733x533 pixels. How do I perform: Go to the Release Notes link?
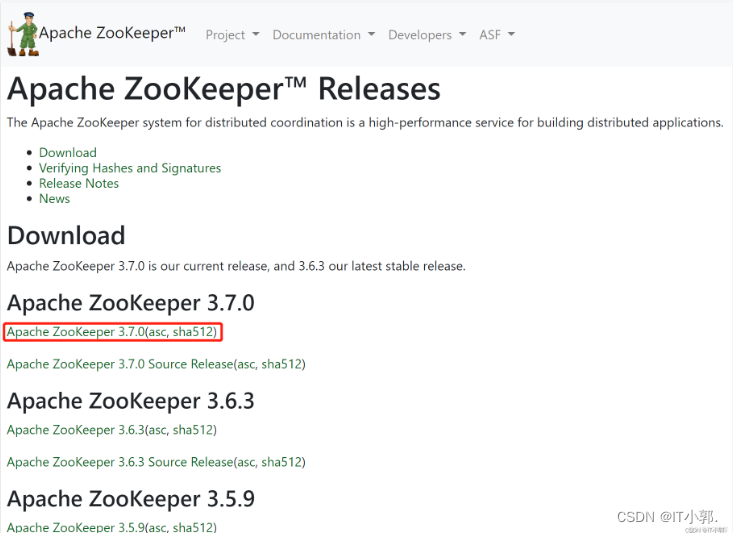point(79,183)
